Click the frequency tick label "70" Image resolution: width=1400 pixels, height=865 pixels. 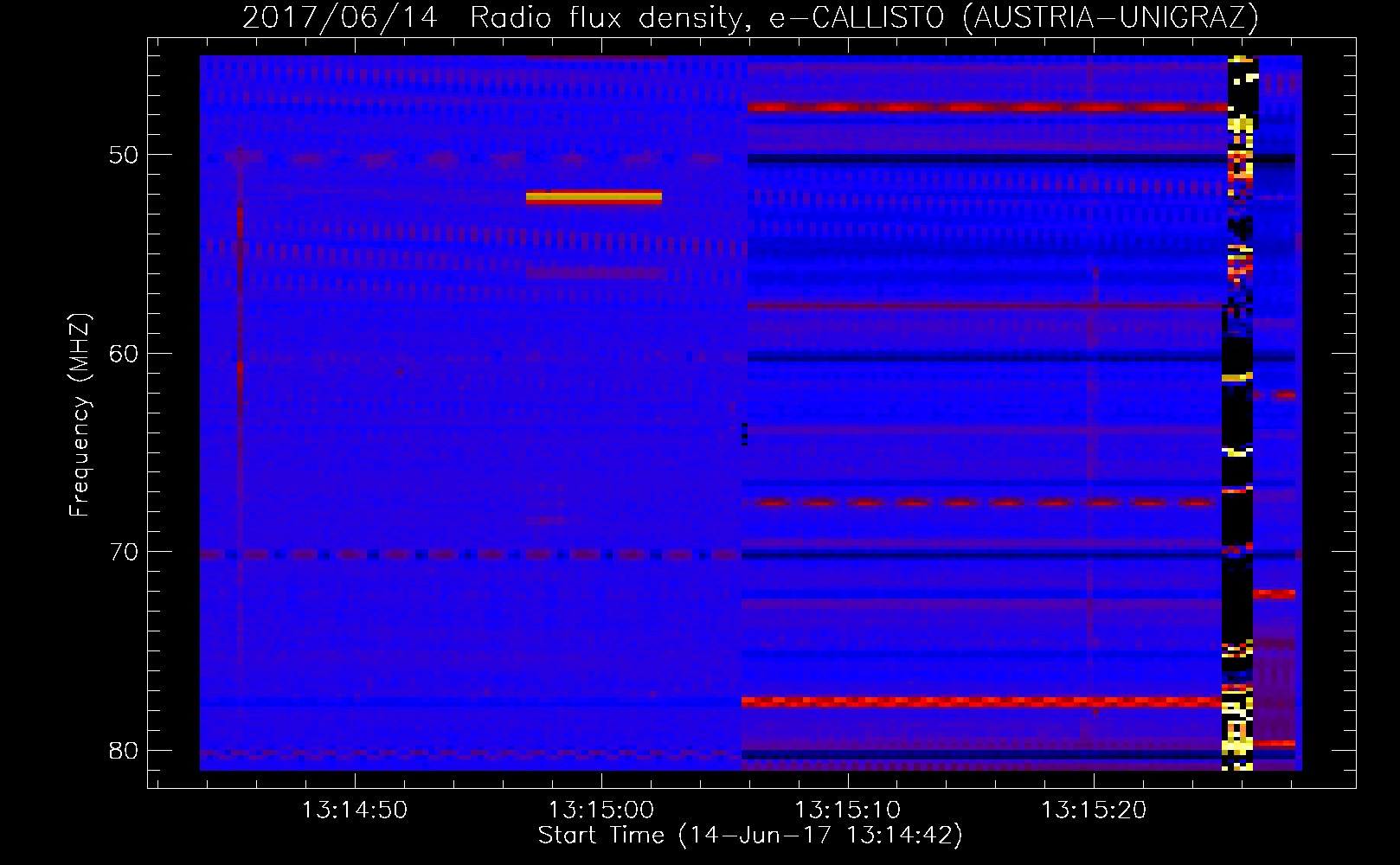(124, 552)
